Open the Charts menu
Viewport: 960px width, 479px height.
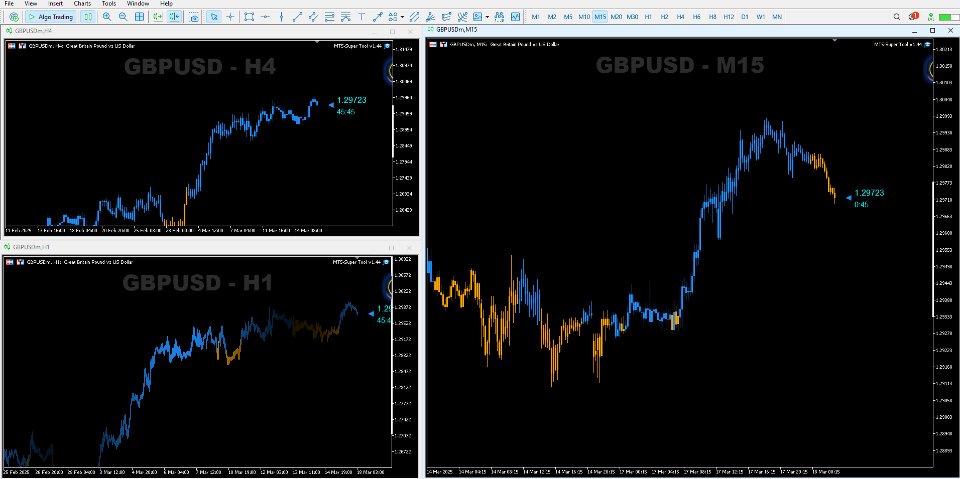82,3
